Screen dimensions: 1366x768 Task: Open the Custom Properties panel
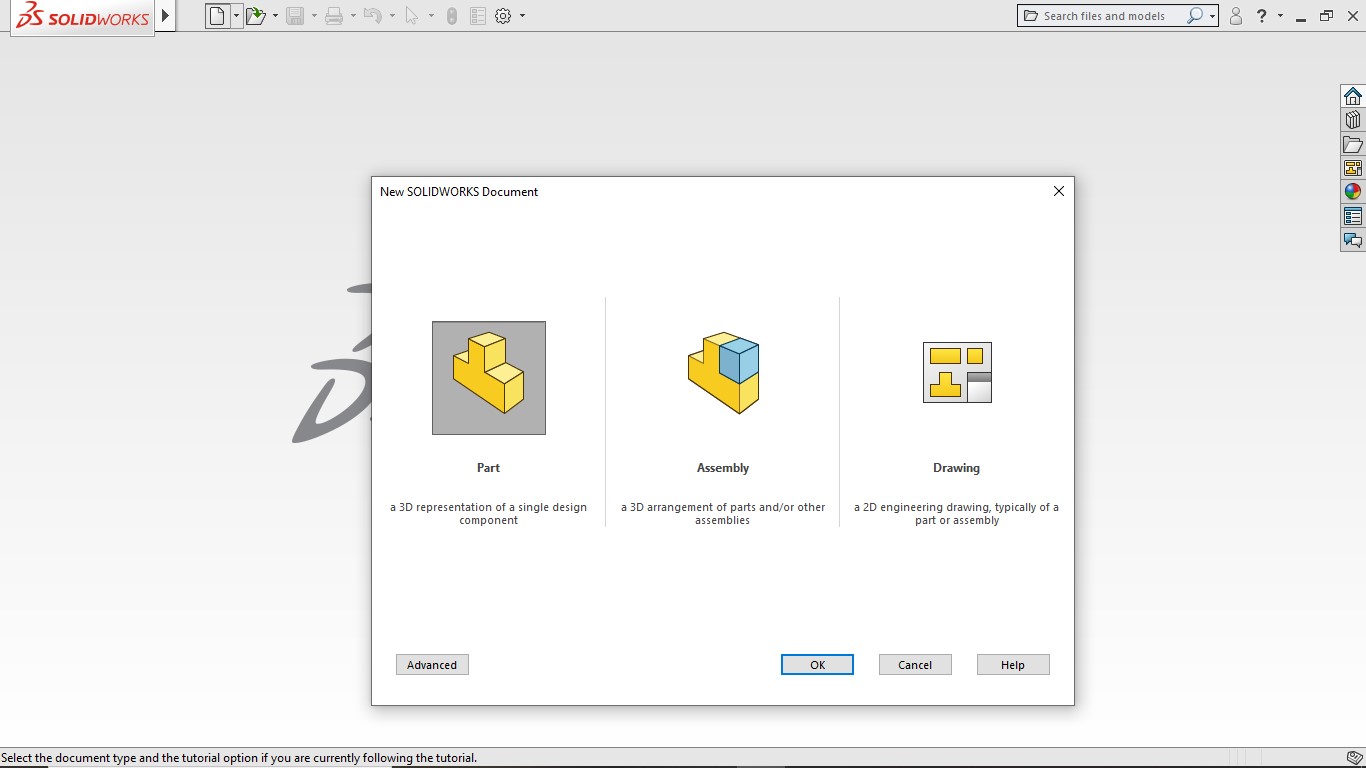(1352, 215)
